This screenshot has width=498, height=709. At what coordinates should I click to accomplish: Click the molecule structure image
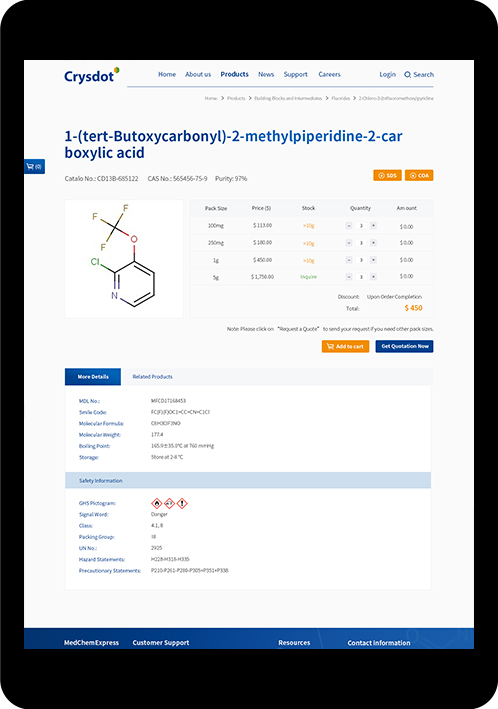click(x=124, y=259)
